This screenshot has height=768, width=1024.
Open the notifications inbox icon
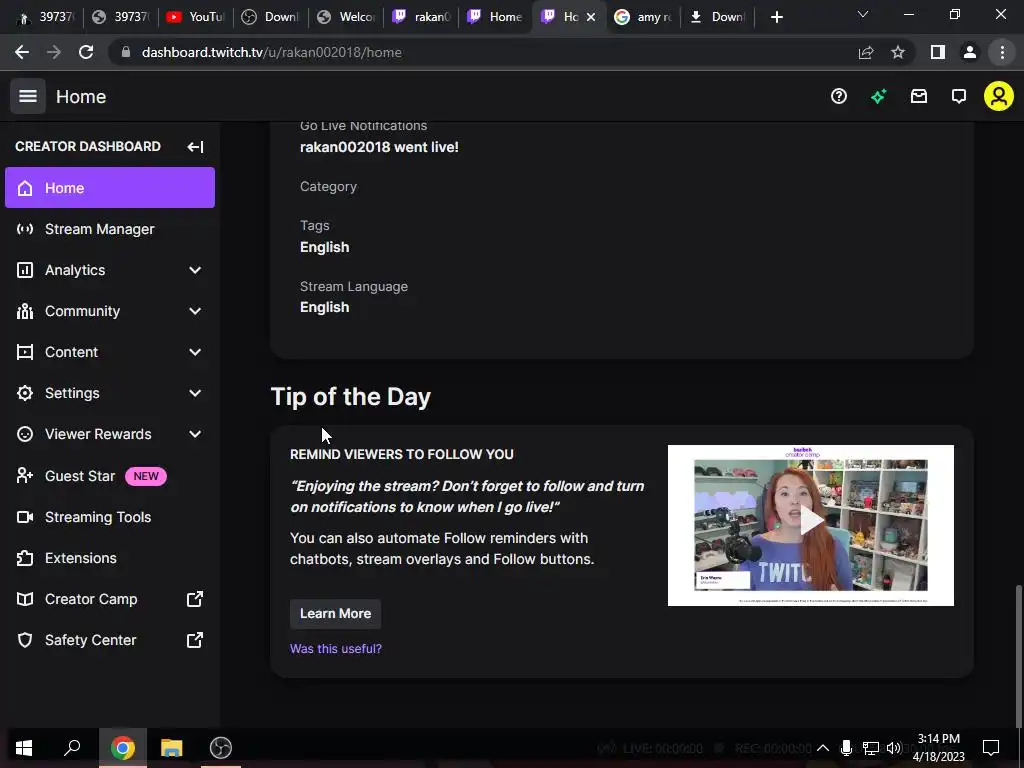tap(919, 97)
